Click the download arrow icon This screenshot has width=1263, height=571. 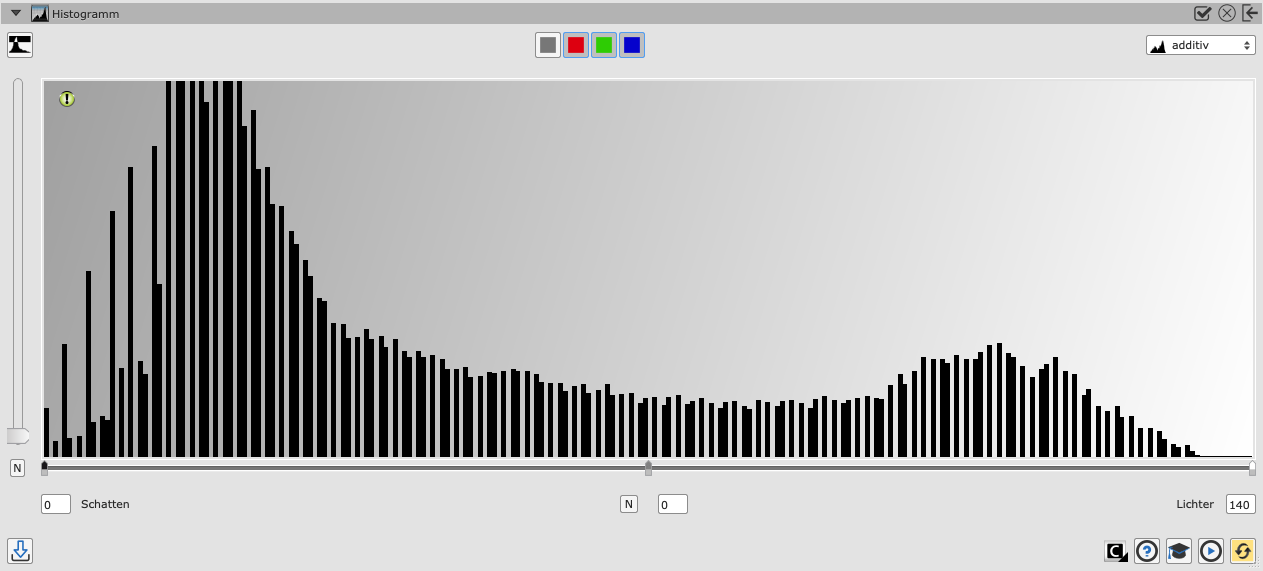pyautogui.click(x=20, y=550)
